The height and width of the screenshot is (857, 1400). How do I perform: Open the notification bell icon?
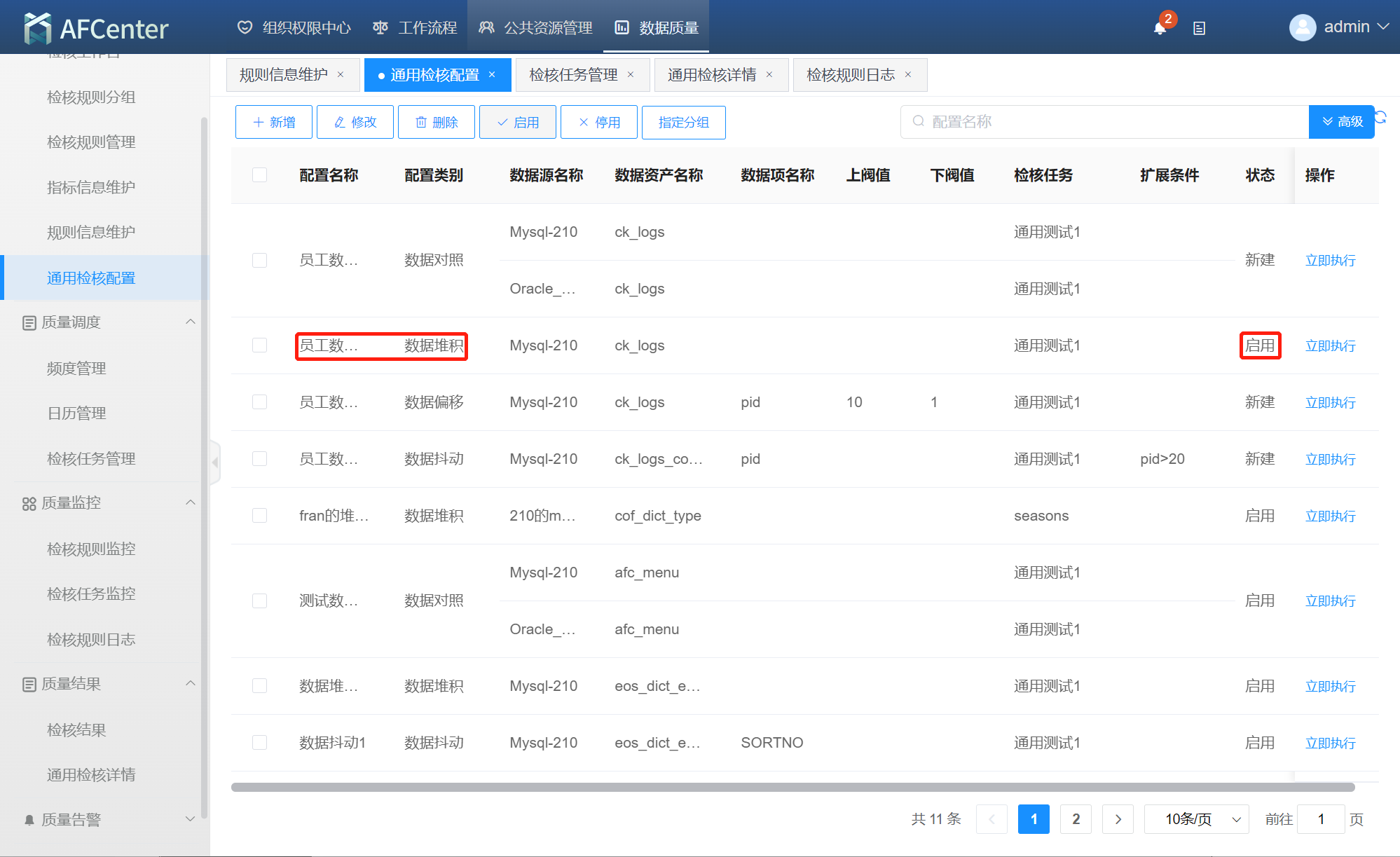coord(1160,28)
